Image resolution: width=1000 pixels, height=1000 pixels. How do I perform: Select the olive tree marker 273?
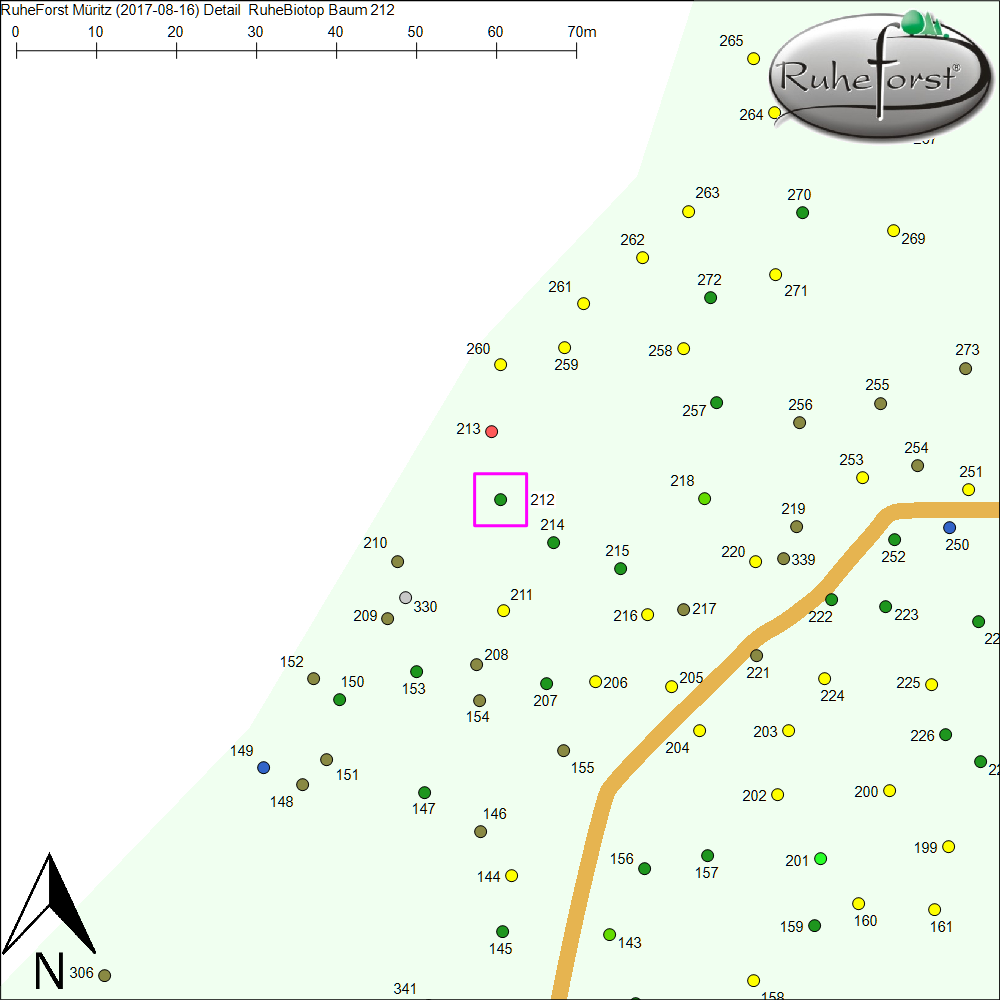tap(965, 368)
